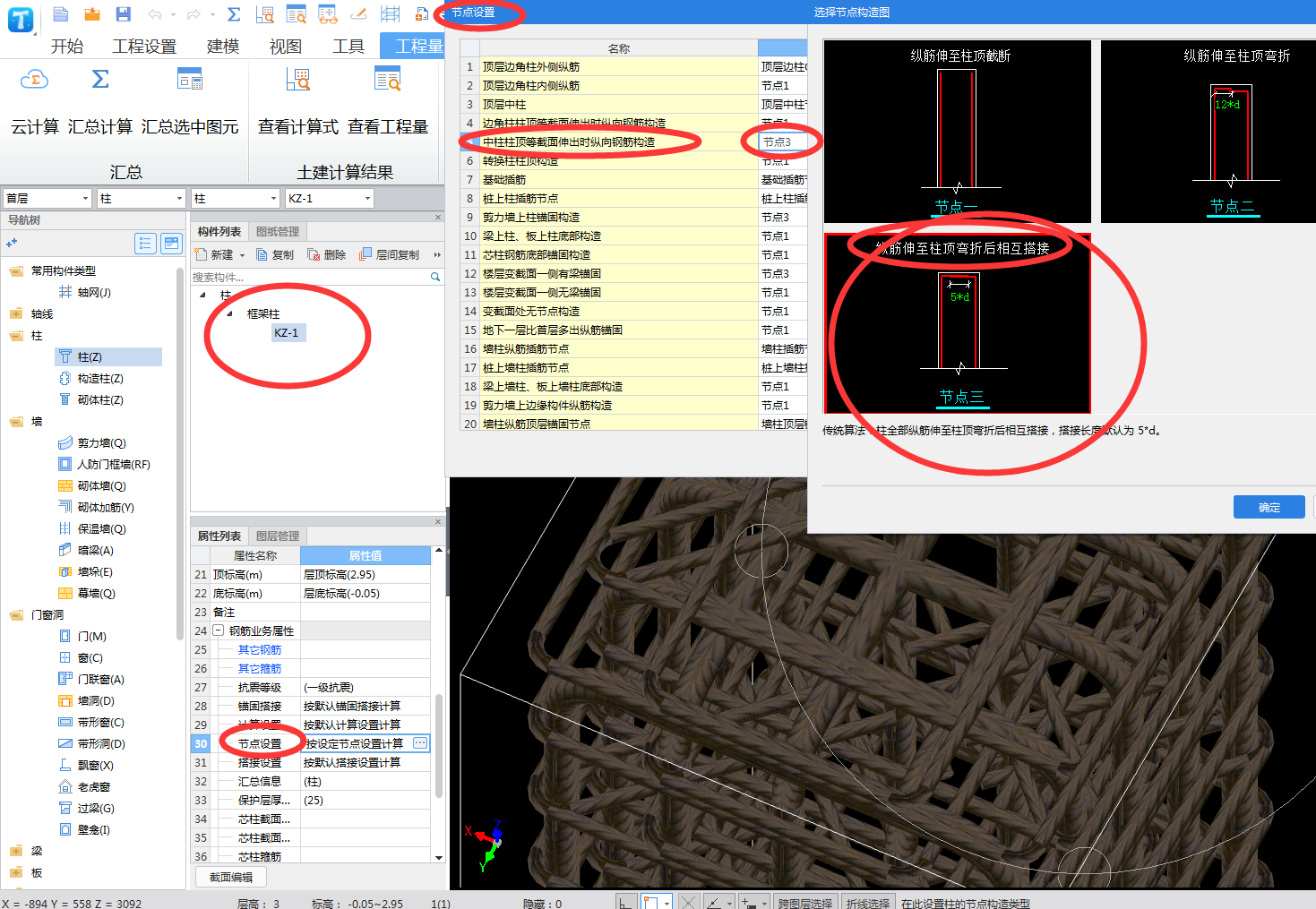This screenshot has height=909, width=1316.
Task: Click the search magnifier in component list
Action: pos(435,277)
